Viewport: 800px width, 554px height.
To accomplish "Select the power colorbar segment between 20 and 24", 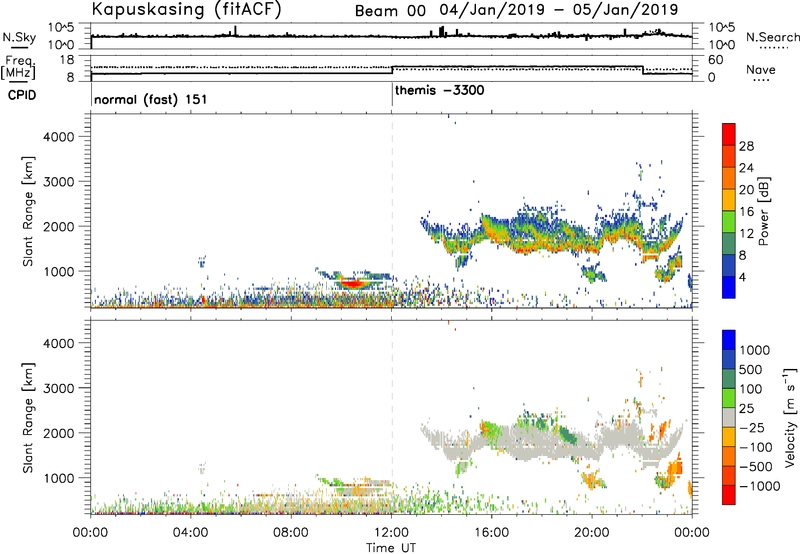I will [729, 178].
